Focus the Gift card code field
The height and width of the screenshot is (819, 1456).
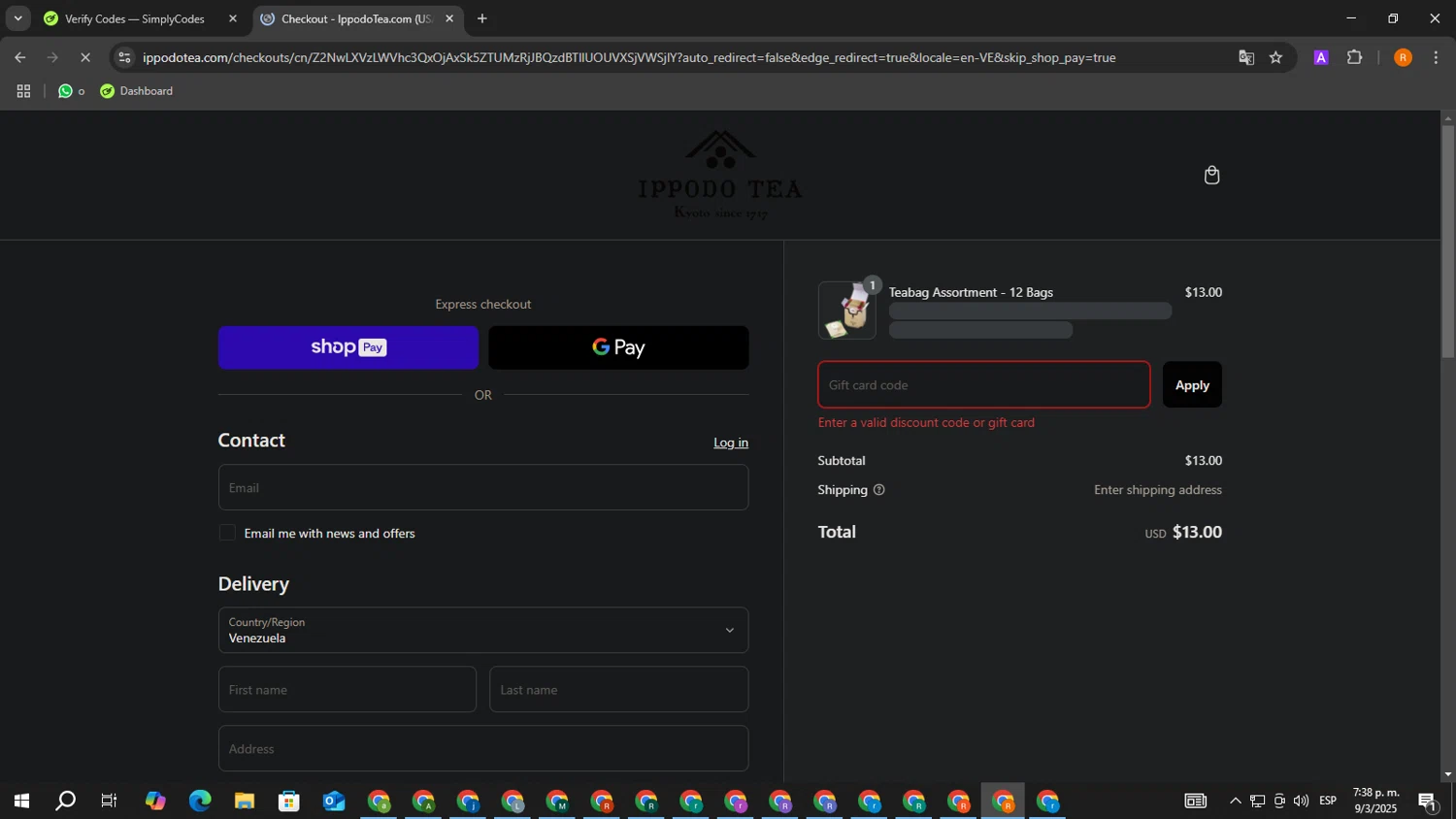984,385
